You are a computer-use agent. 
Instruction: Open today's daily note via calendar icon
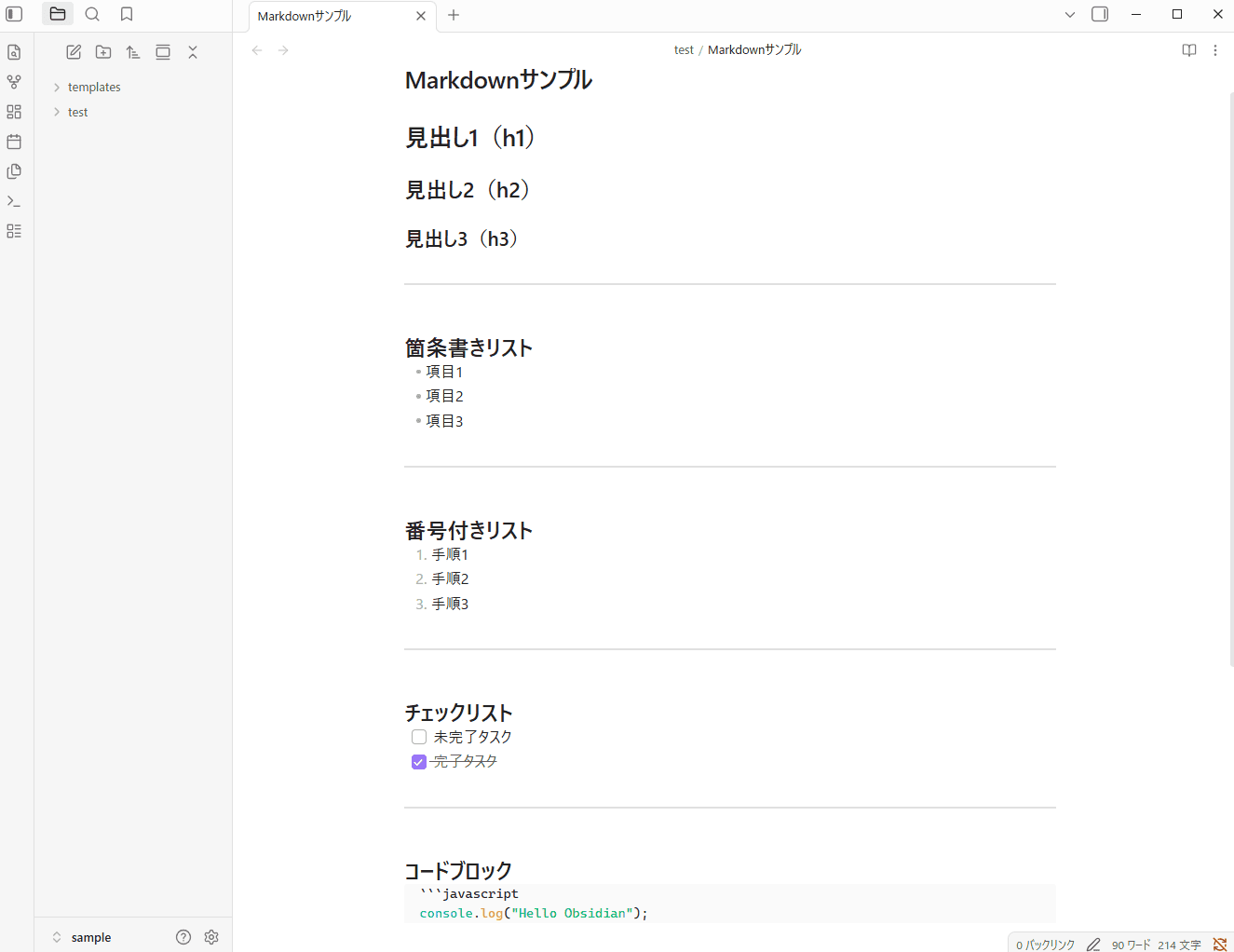[14, 142]
